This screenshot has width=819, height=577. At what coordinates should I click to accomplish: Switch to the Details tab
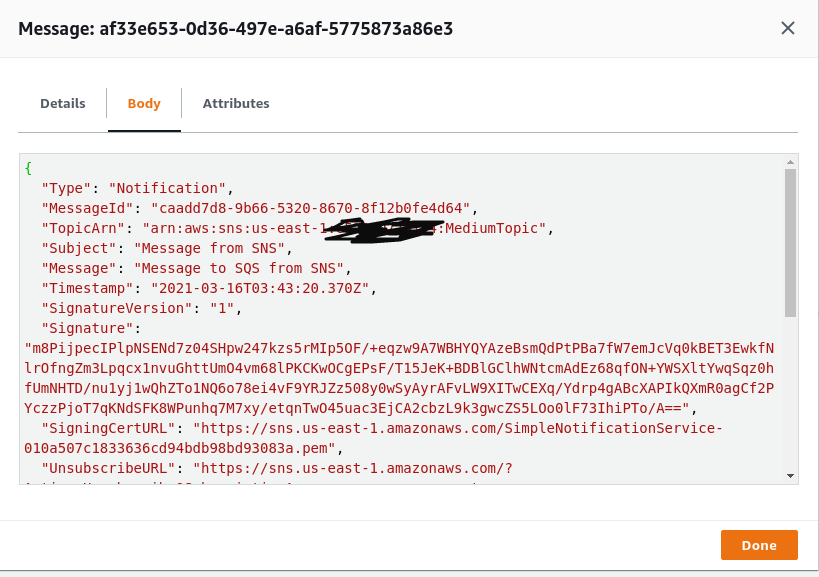click(62, 103)
